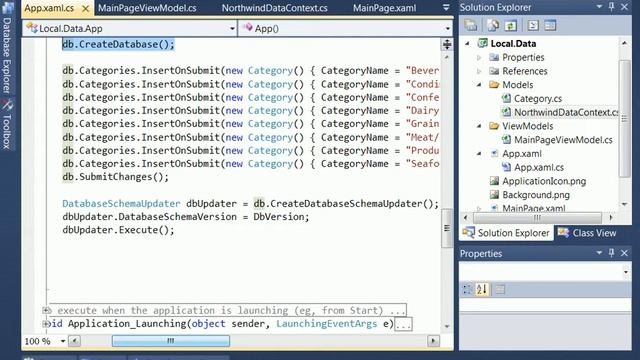Open the Solution Explorer window position menu
This screenshot has height=360, width=640.
599,7
